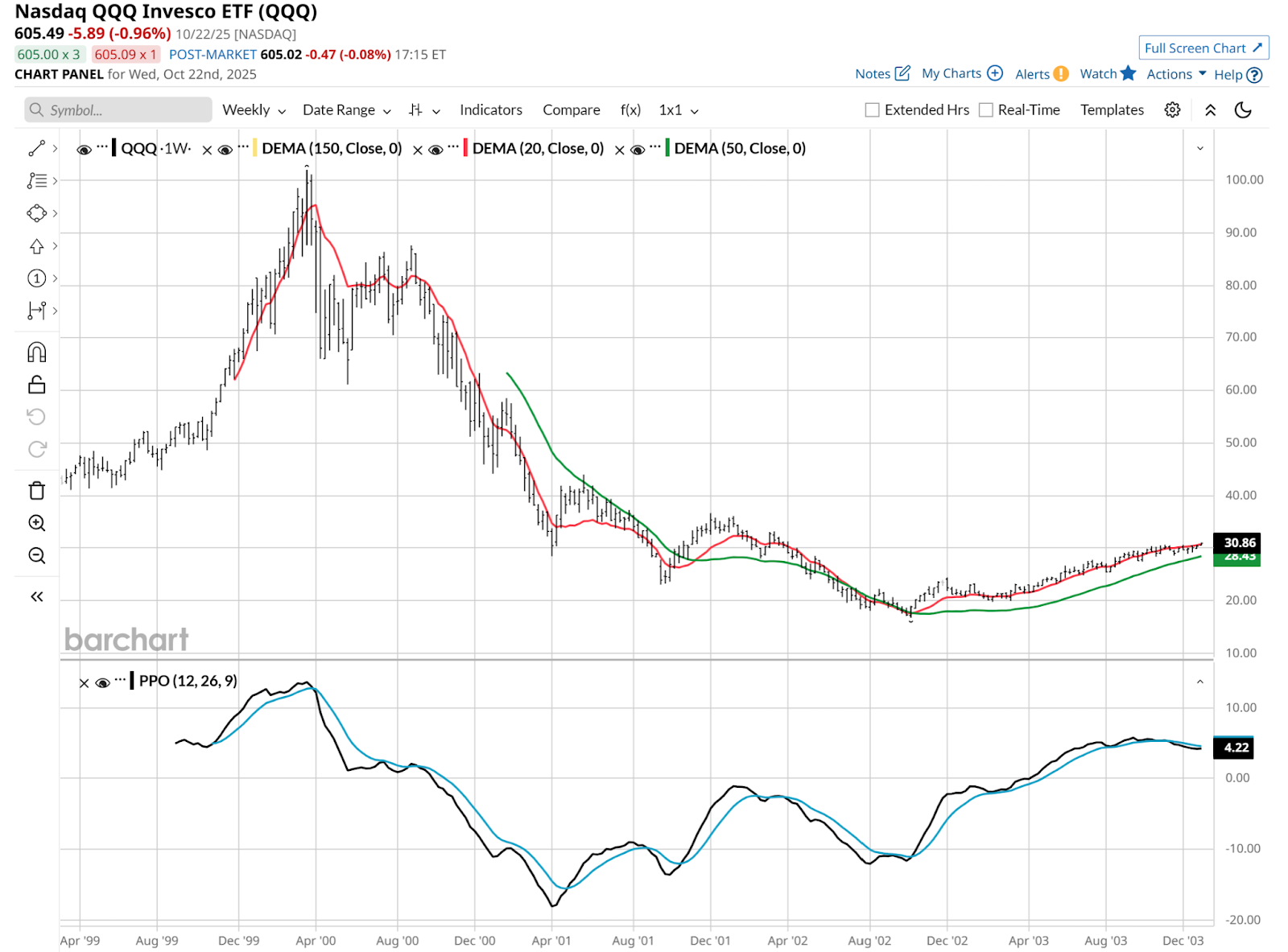Screen dimensions: 1288x952
Task: Zoom out of the chart
Action: (x=37, y=555)
